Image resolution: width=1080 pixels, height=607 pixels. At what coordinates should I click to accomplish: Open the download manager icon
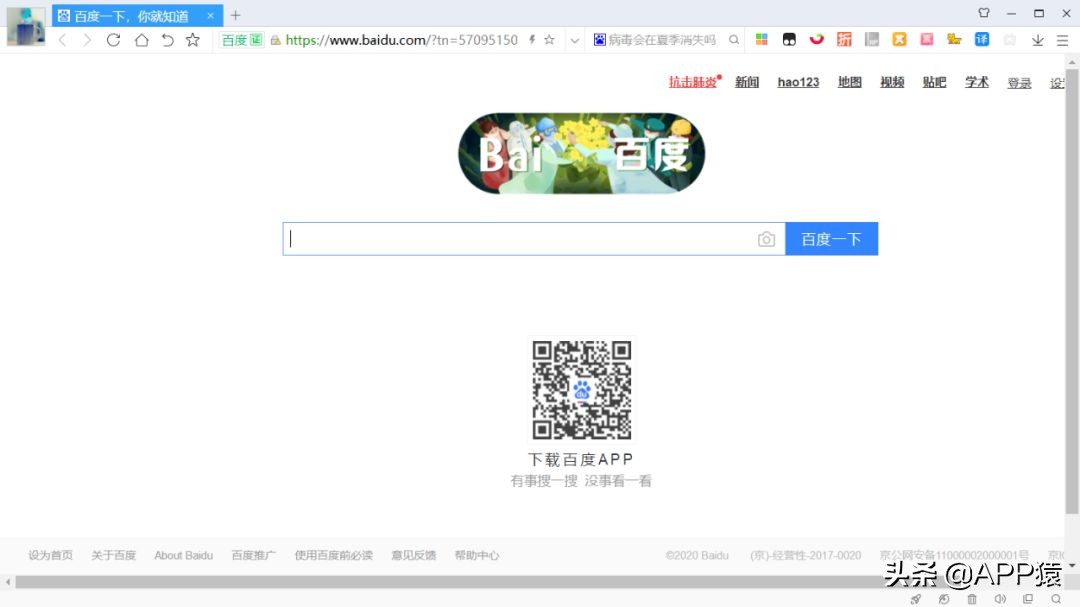pyautogui.click(x=1038, y=41)
